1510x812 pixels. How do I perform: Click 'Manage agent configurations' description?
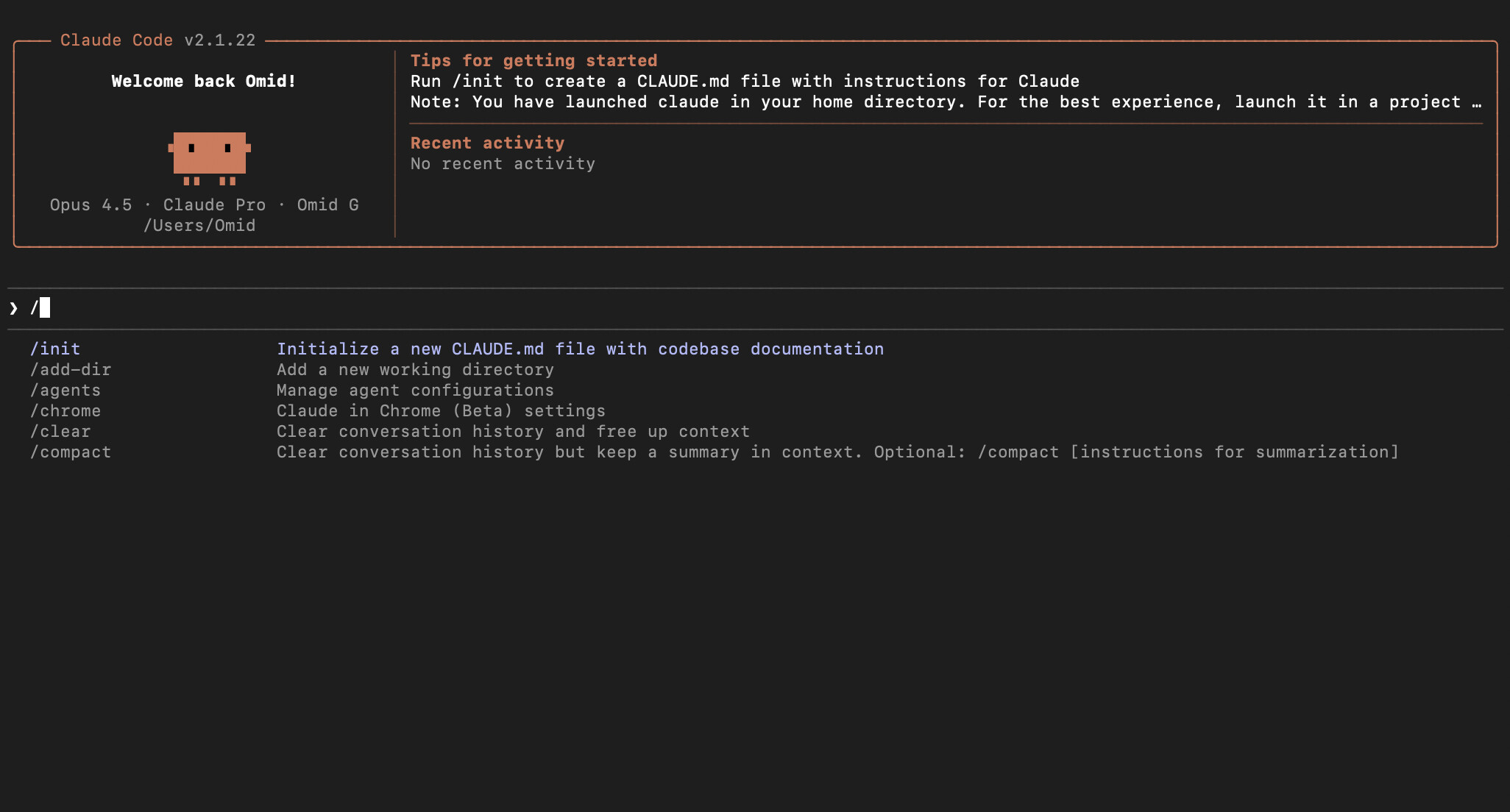(x=415, y=390)
